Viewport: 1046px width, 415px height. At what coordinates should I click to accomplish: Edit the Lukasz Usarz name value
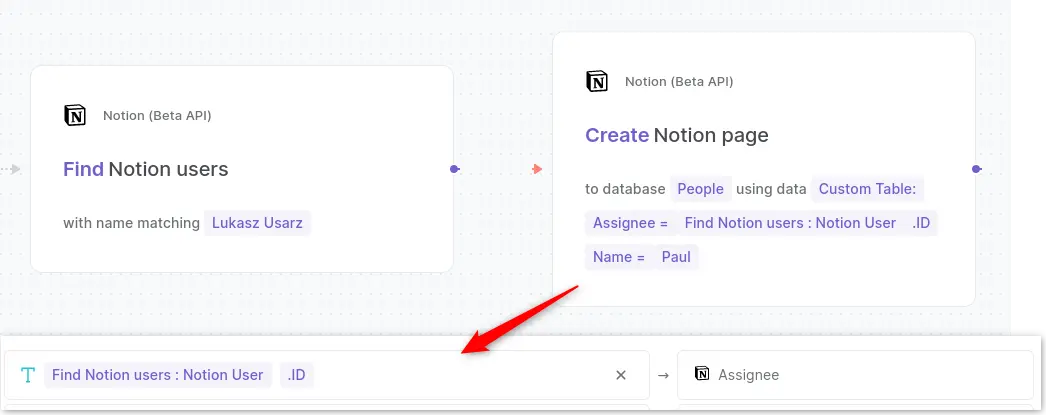[257, 223]
